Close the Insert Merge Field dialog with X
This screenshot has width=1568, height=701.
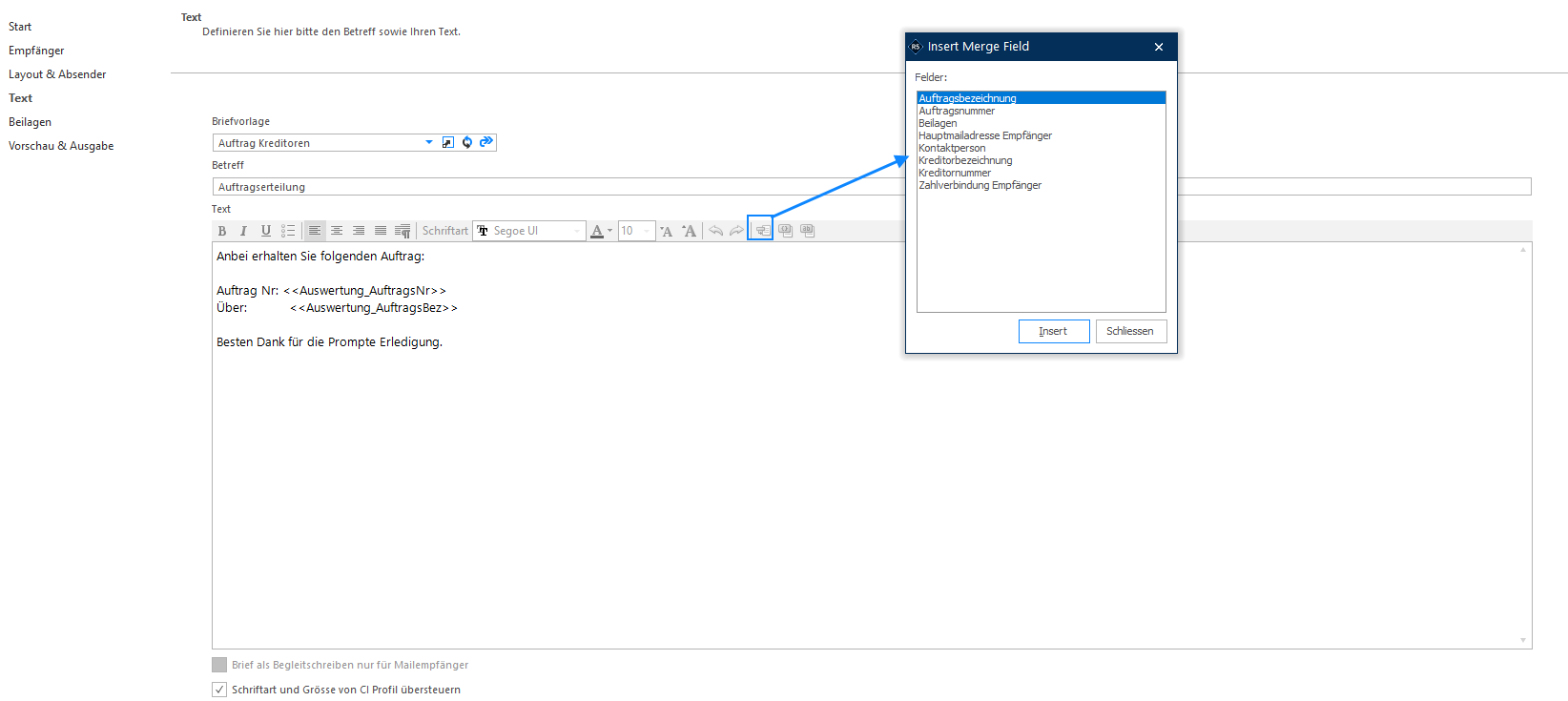(x=1159, y=47)
